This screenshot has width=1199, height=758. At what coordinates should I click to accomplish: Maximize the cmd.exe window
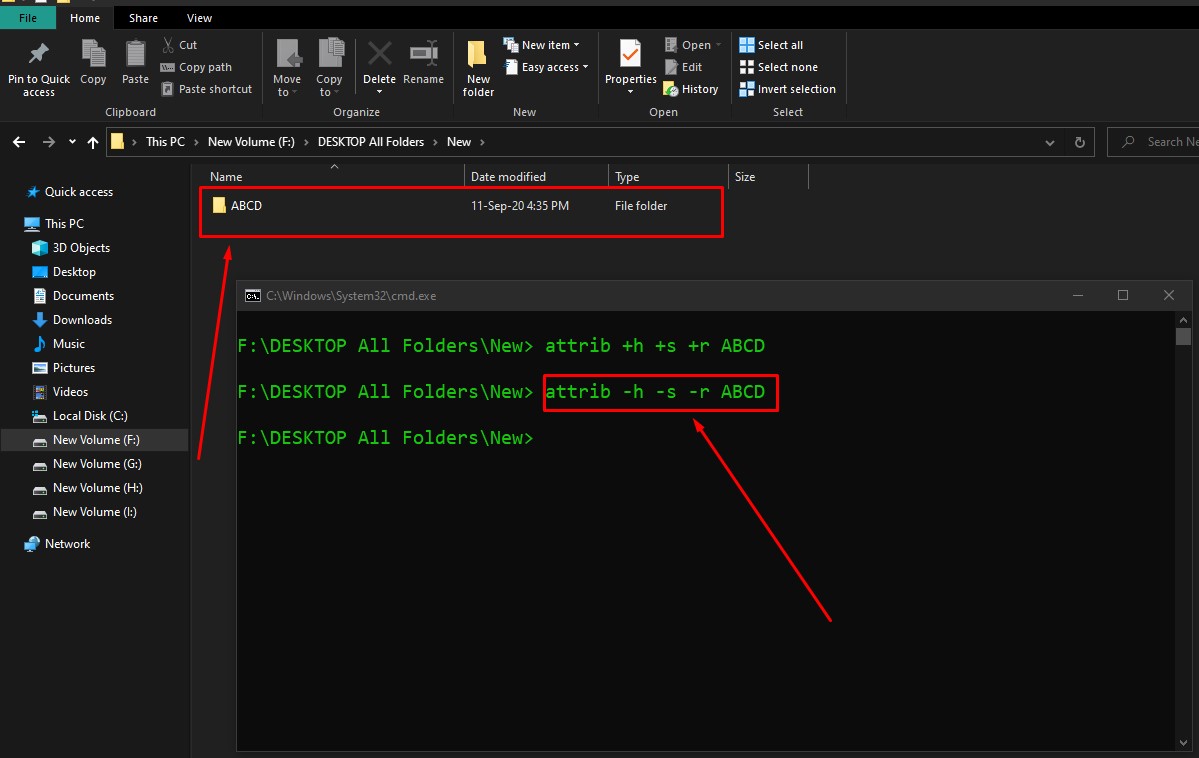1123,295
